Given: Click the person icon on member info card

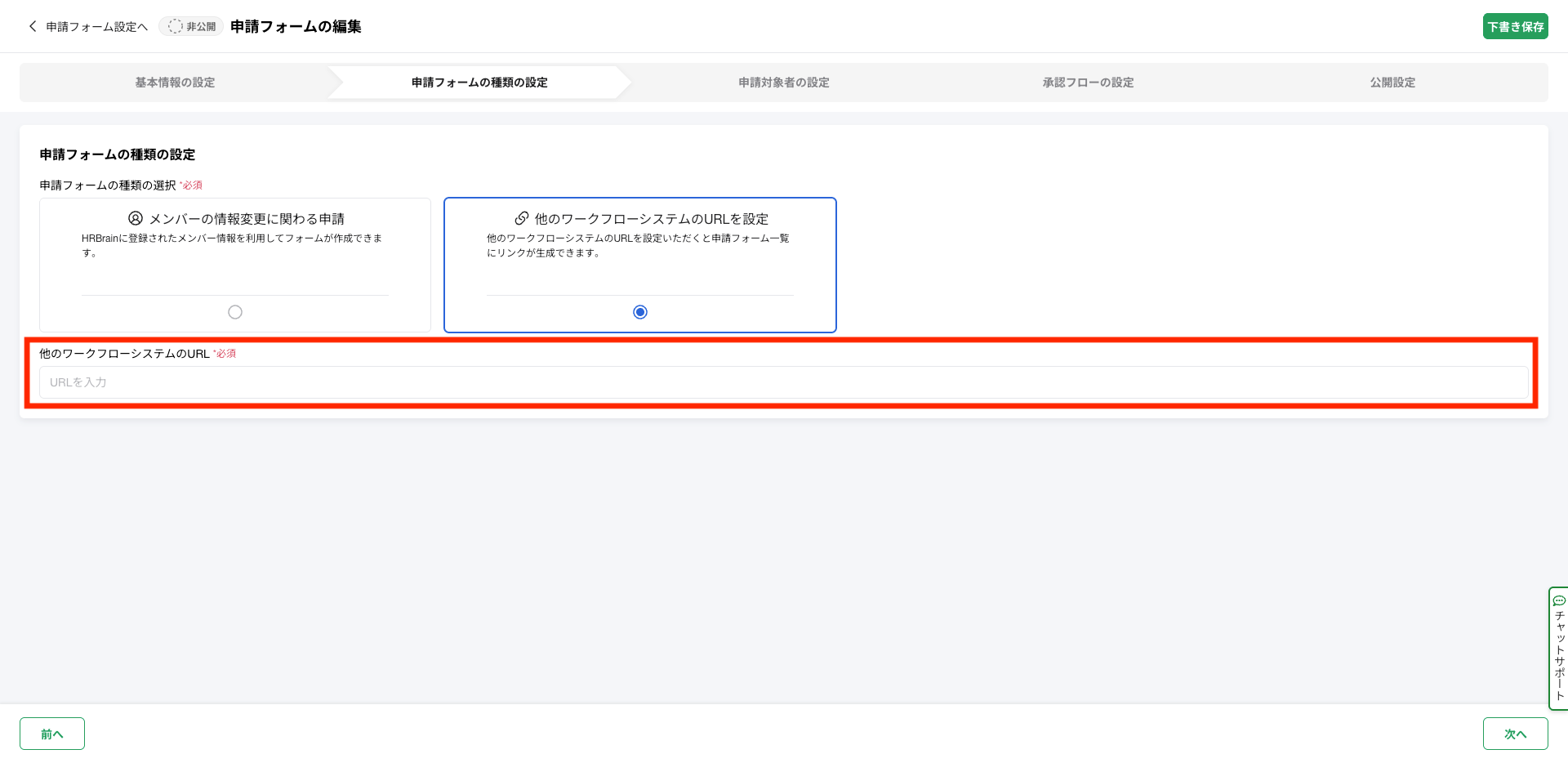Looking at the screenshot, I should pos(136,218).
